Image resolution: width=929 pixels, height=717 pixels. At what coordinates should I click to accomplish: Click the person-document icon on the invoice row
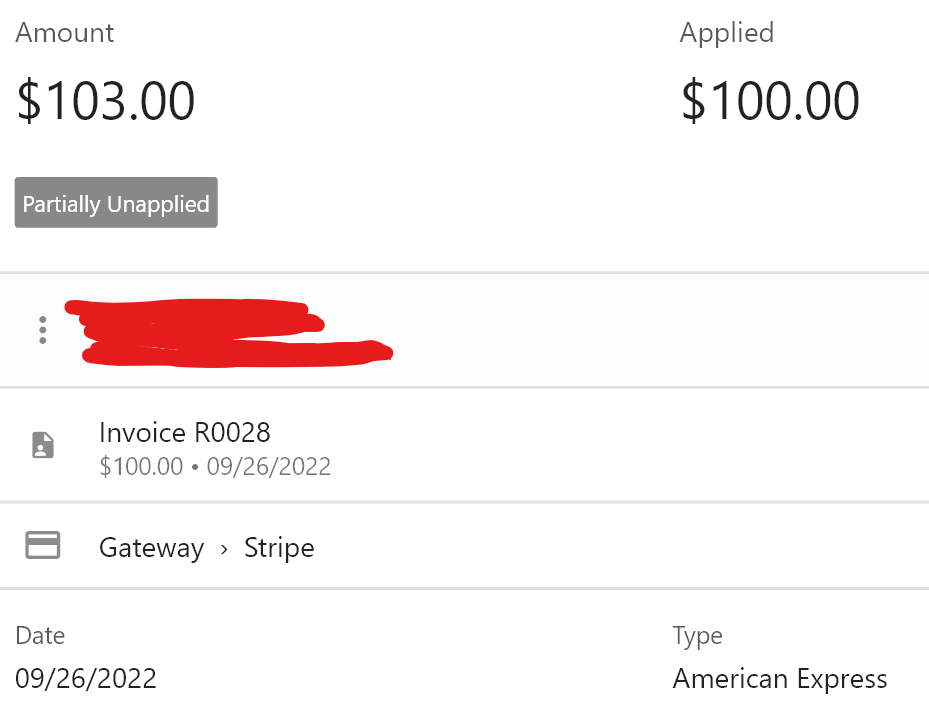coord(42,445)
